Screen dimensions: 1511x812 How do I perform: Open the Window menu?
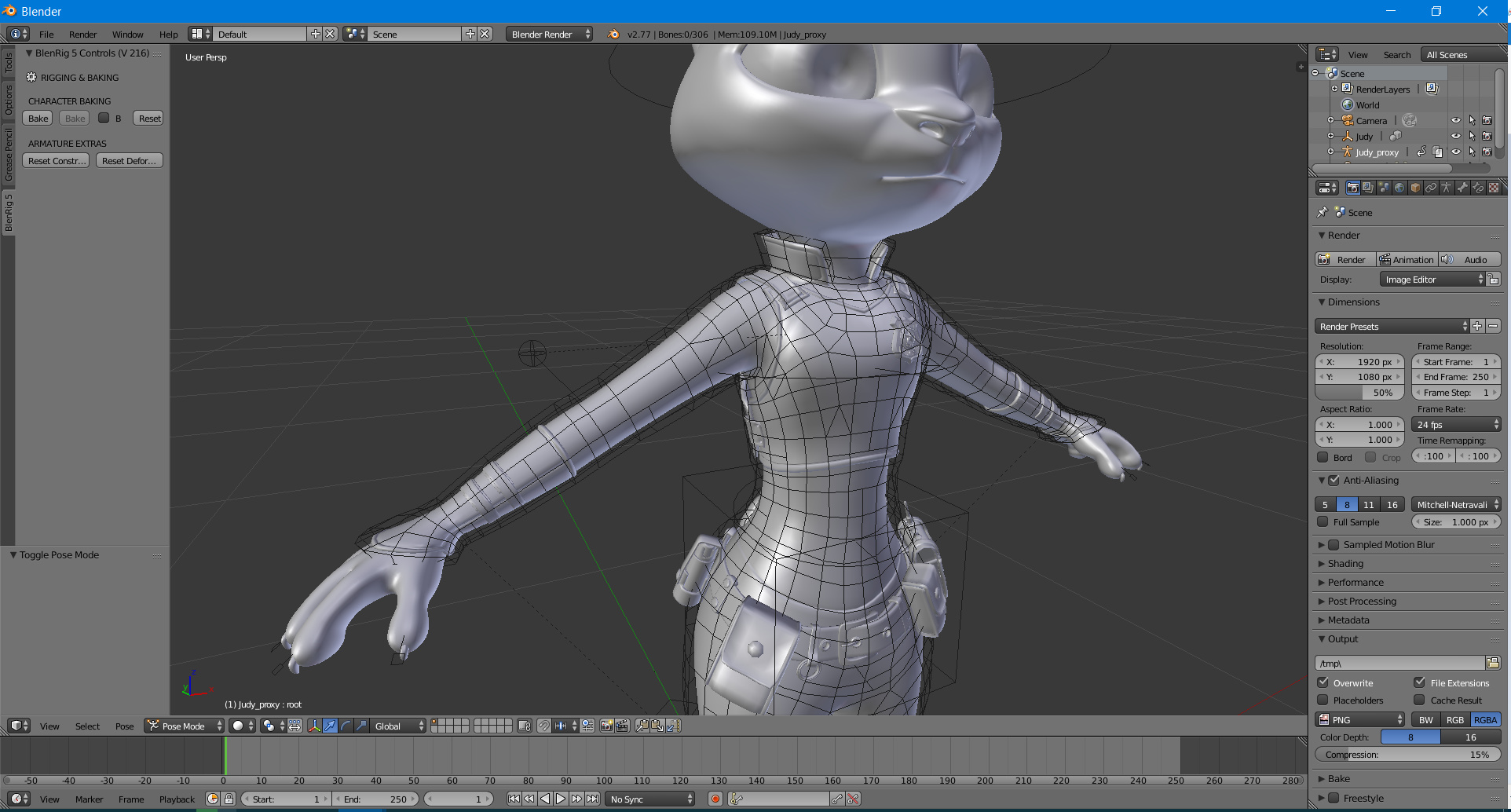127,34
